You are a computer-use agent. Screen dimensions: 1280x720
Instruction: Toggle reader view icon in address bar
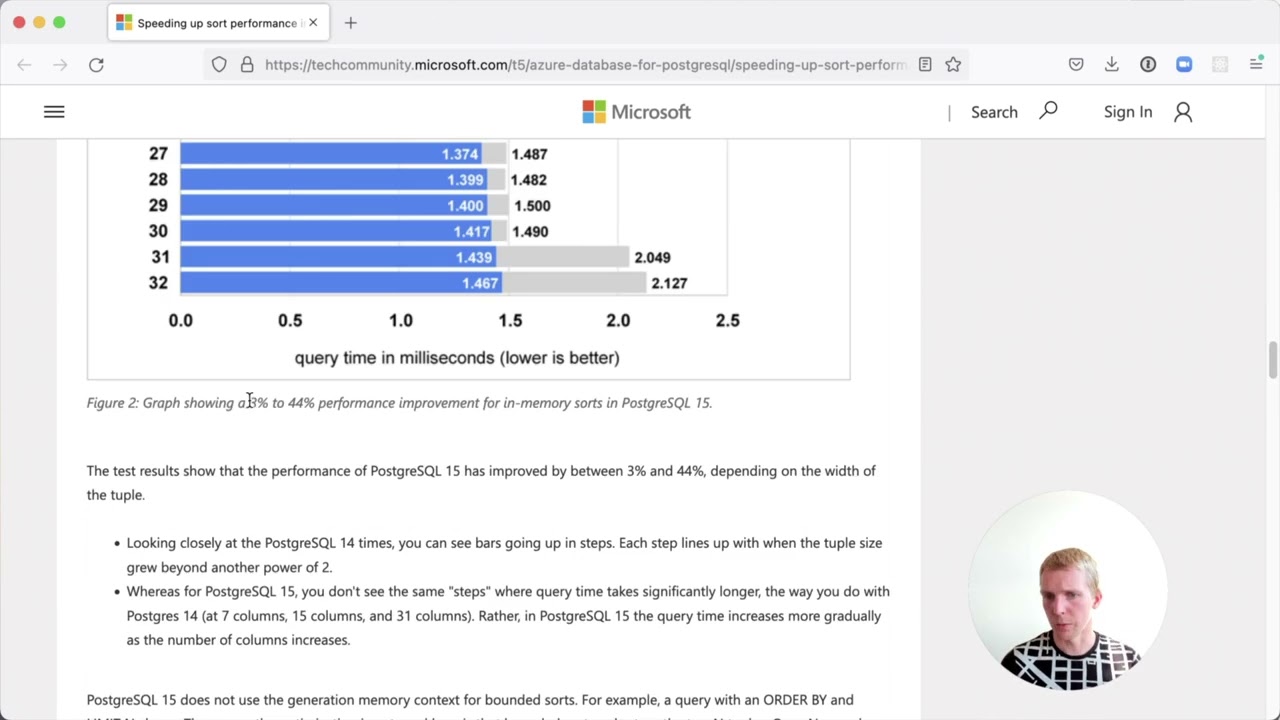tap(925, 65)
